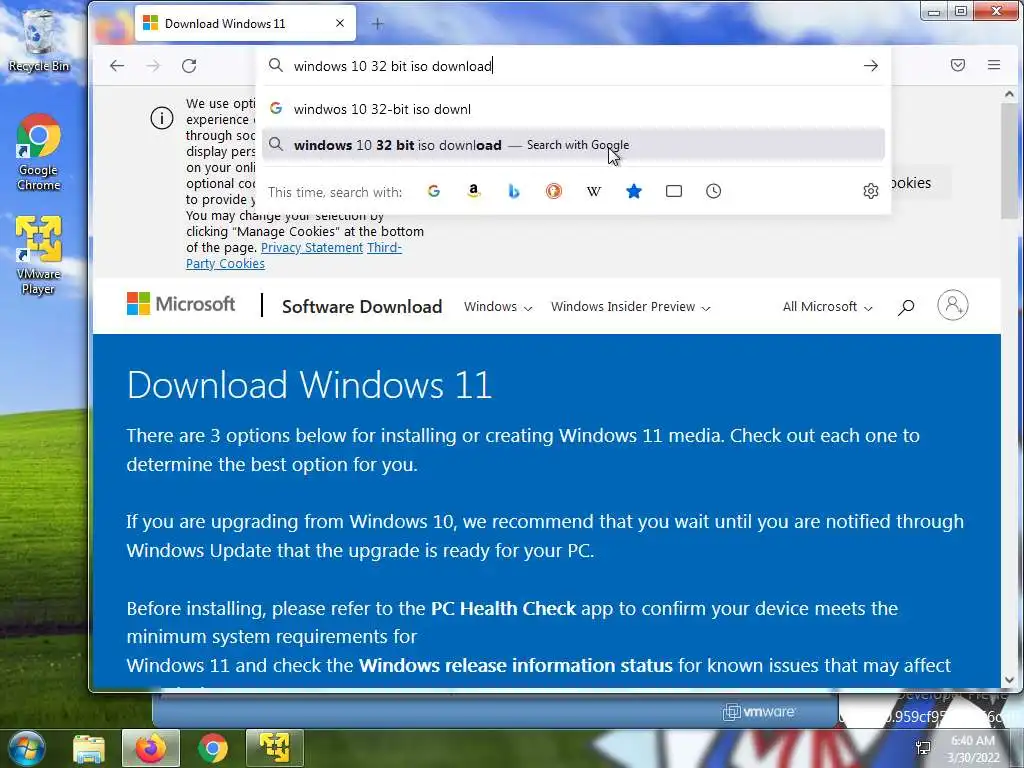Close the Download Windows 11 tab
This screenshot has height=768, width=1024.
[340, 23]
